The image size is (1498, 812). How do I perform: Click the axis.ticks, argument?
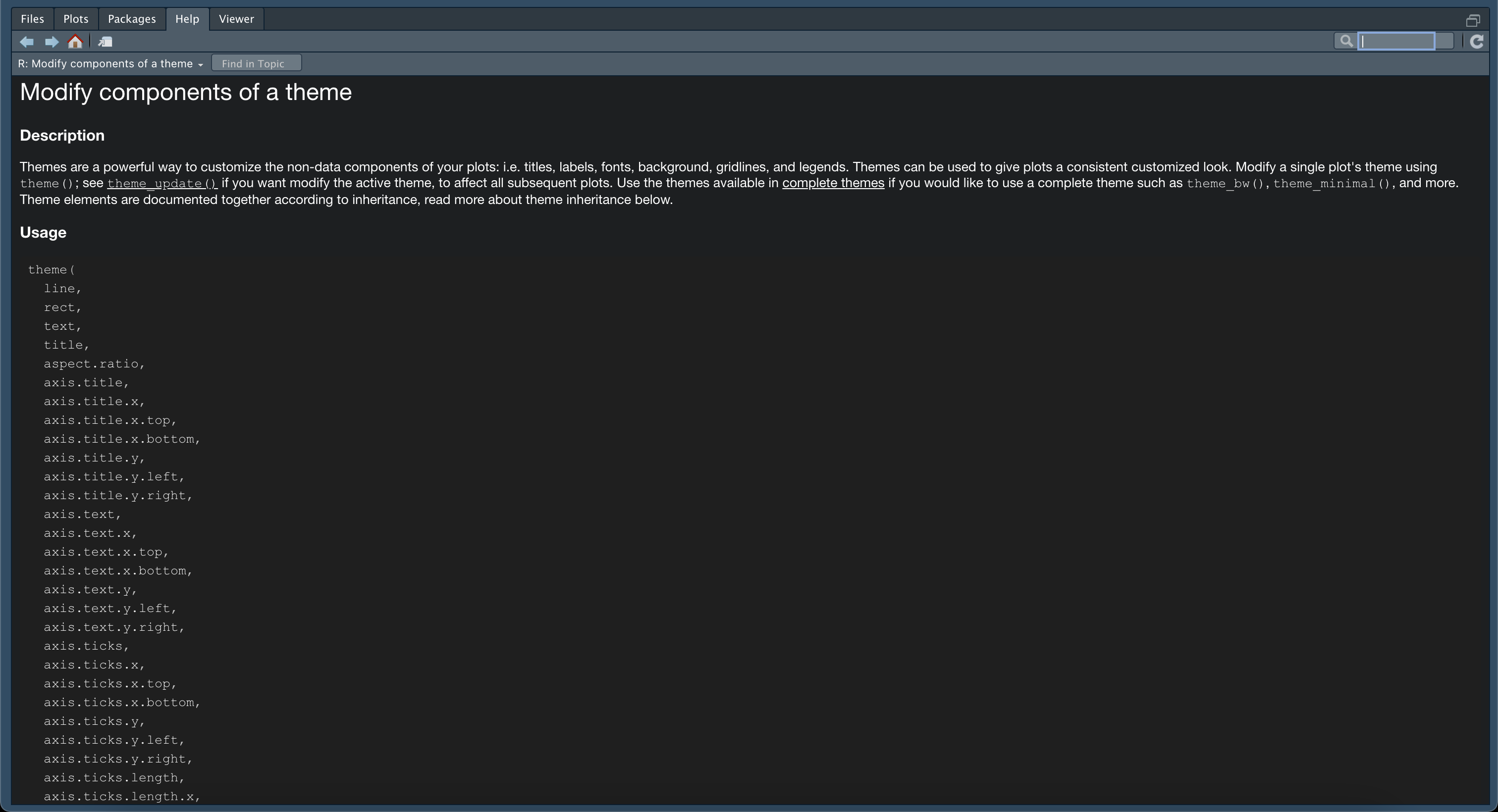86,646
